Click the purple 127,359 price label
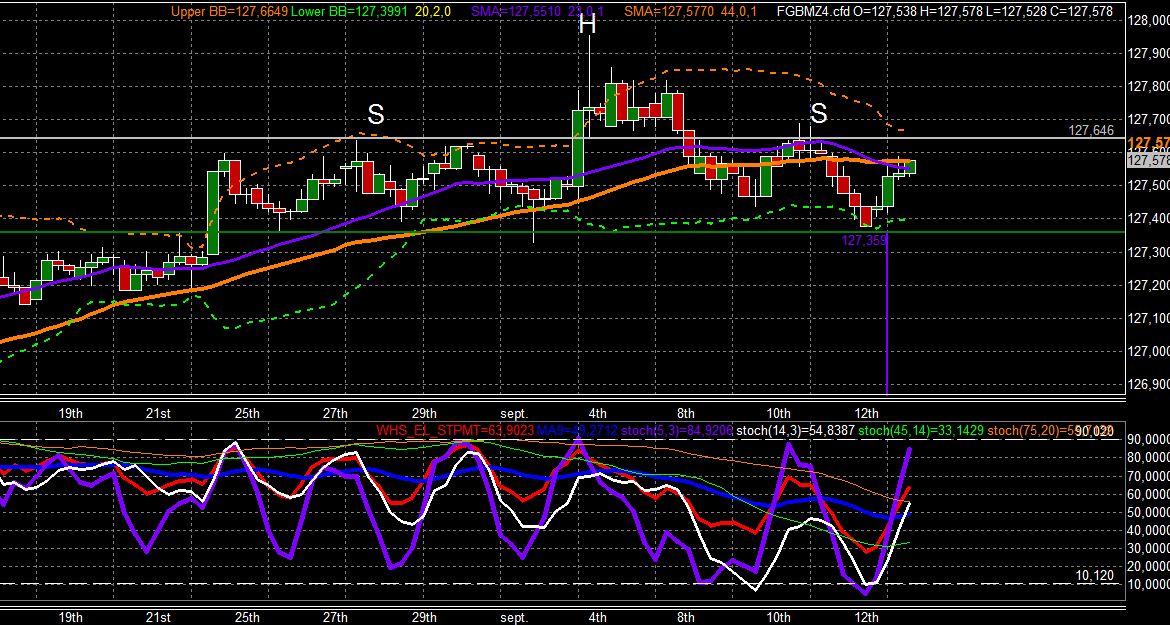Screen dimensions: 1170x625 click(864, 240)
